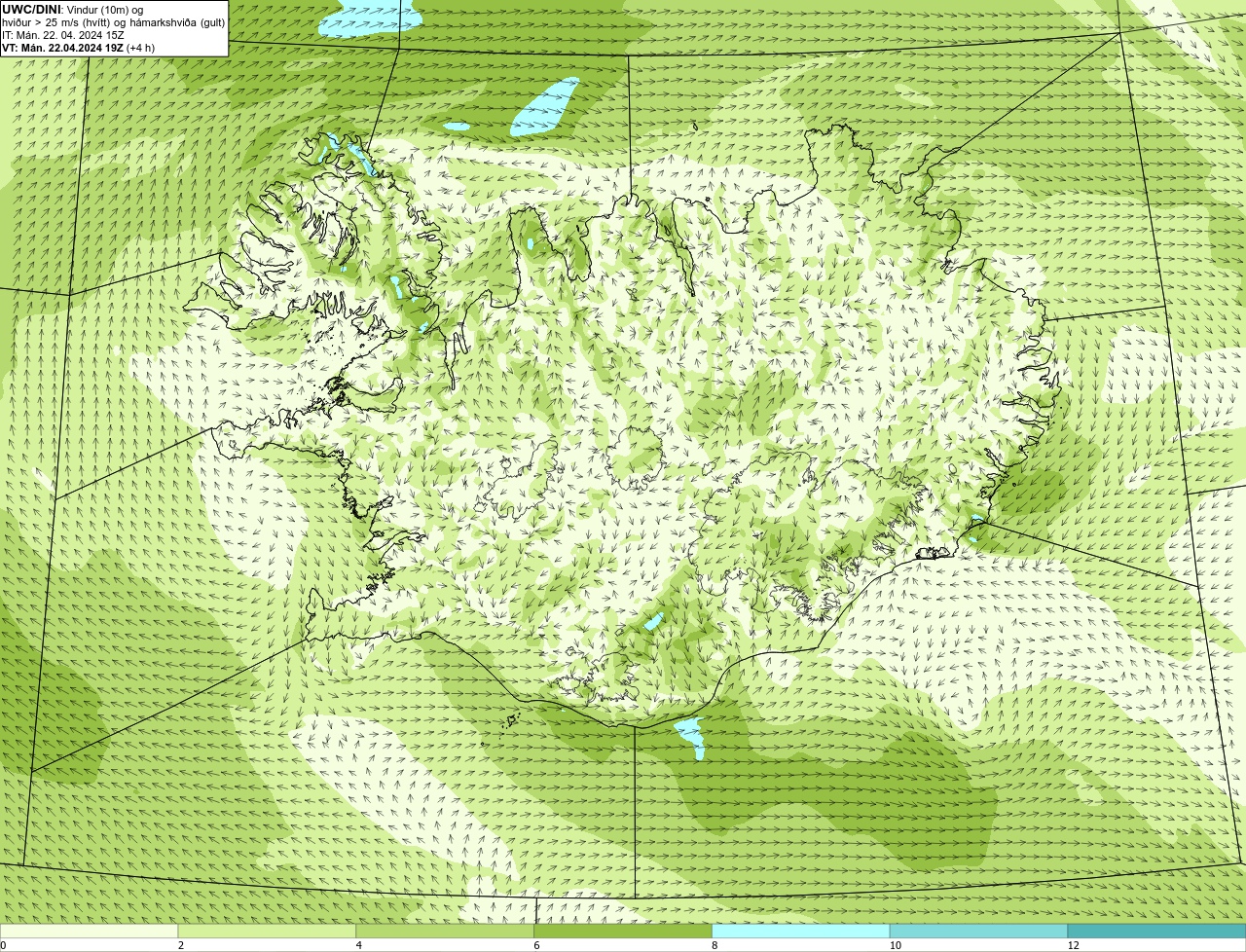Click the teal scale segment above 12 m/s
The image size is (1246, 952).
[x=1156, y=932]
